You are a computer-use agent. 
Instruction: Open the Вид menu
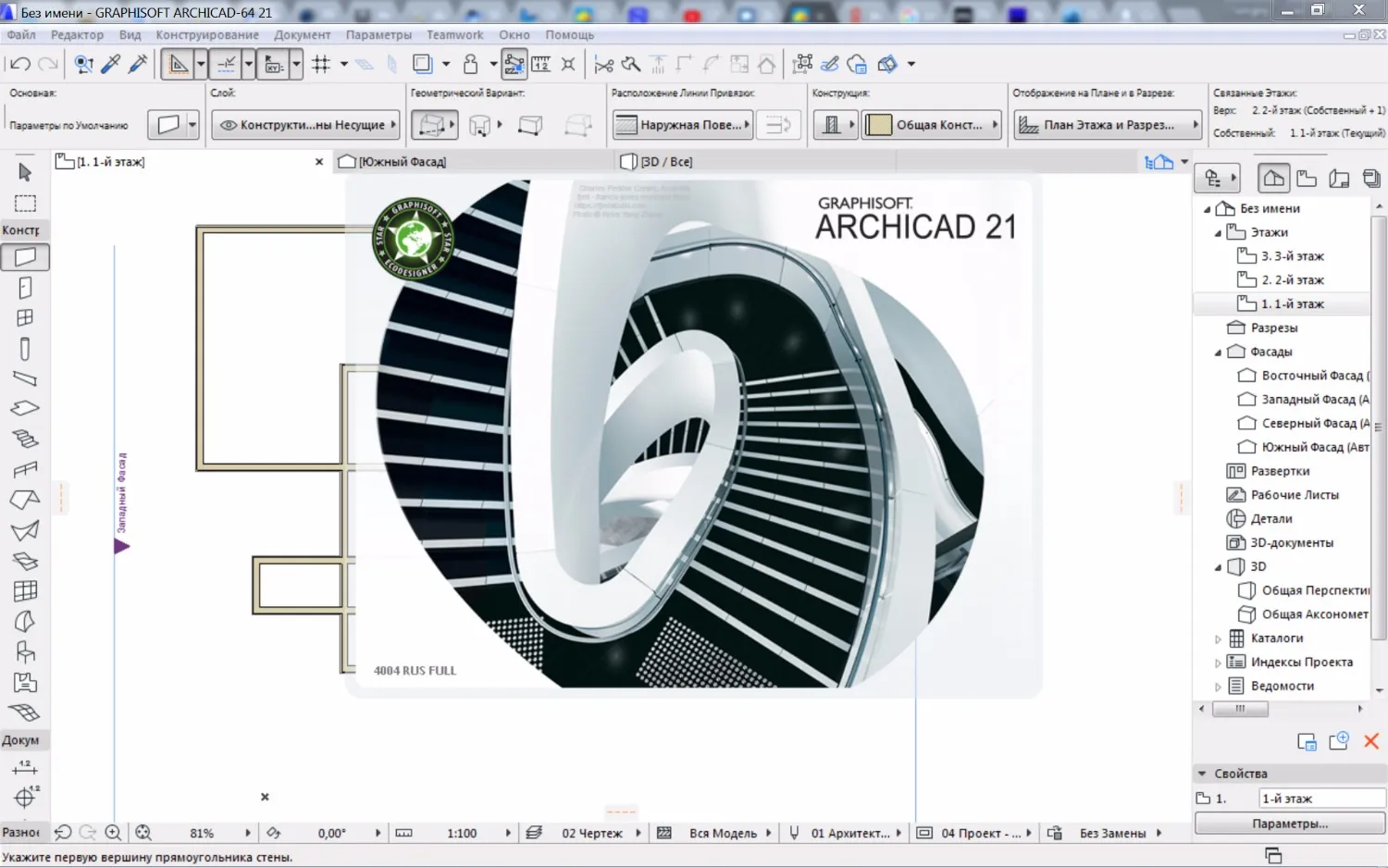(130, 34)
